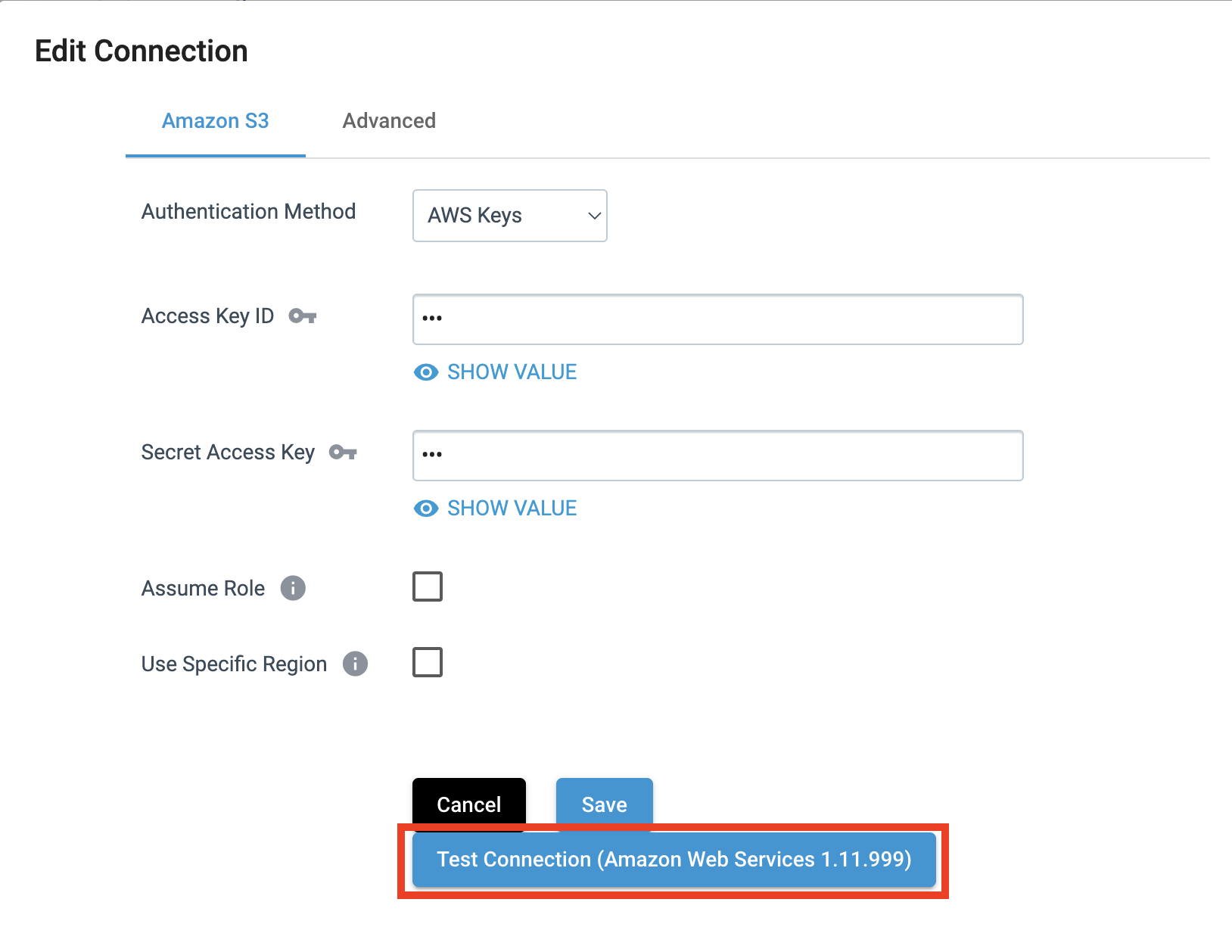Show value under Secret Access Key field
Viewport: 1232px width, 952px height.
496,509
